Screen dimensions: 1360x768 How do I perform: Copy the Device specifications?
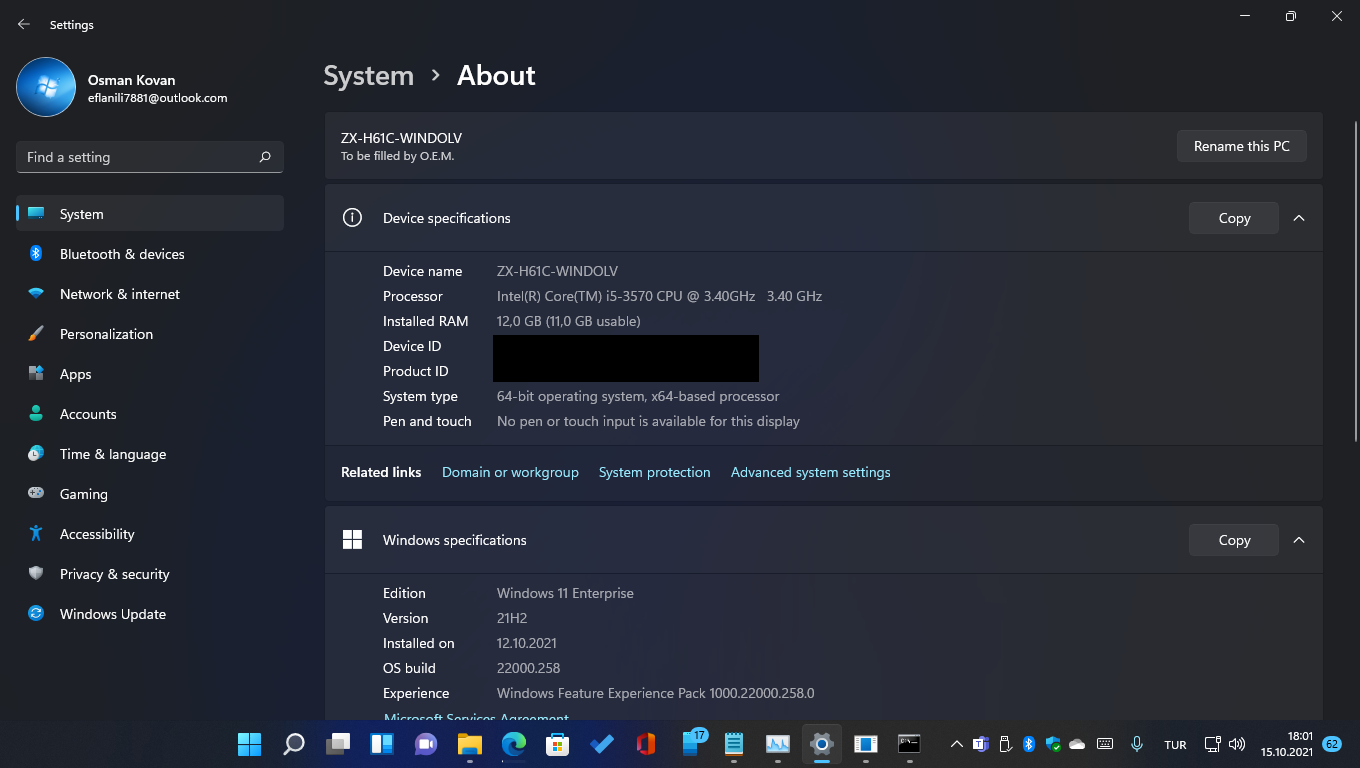1234,218
